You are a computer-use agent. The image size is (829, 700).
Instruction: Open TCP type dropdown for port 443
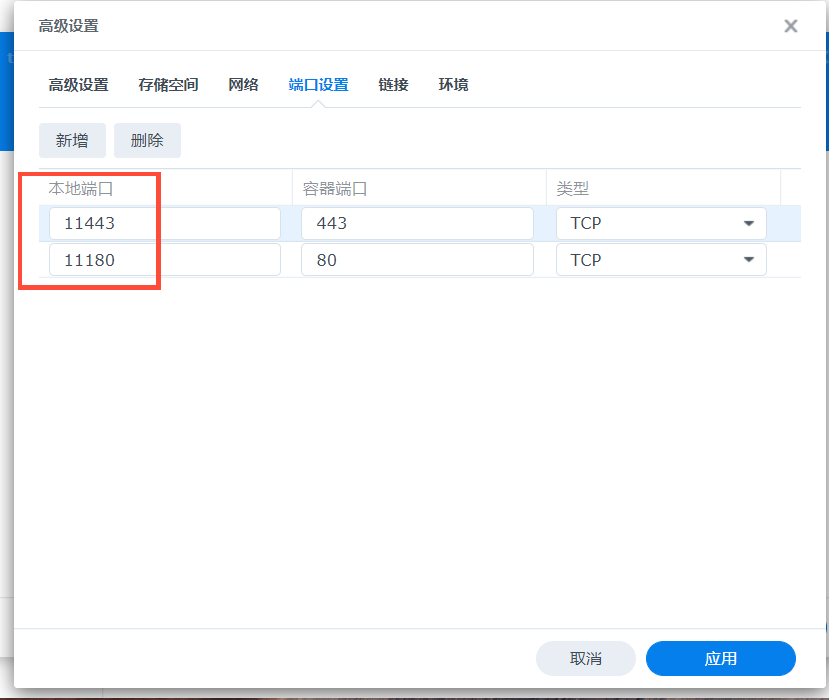(661, 223)
